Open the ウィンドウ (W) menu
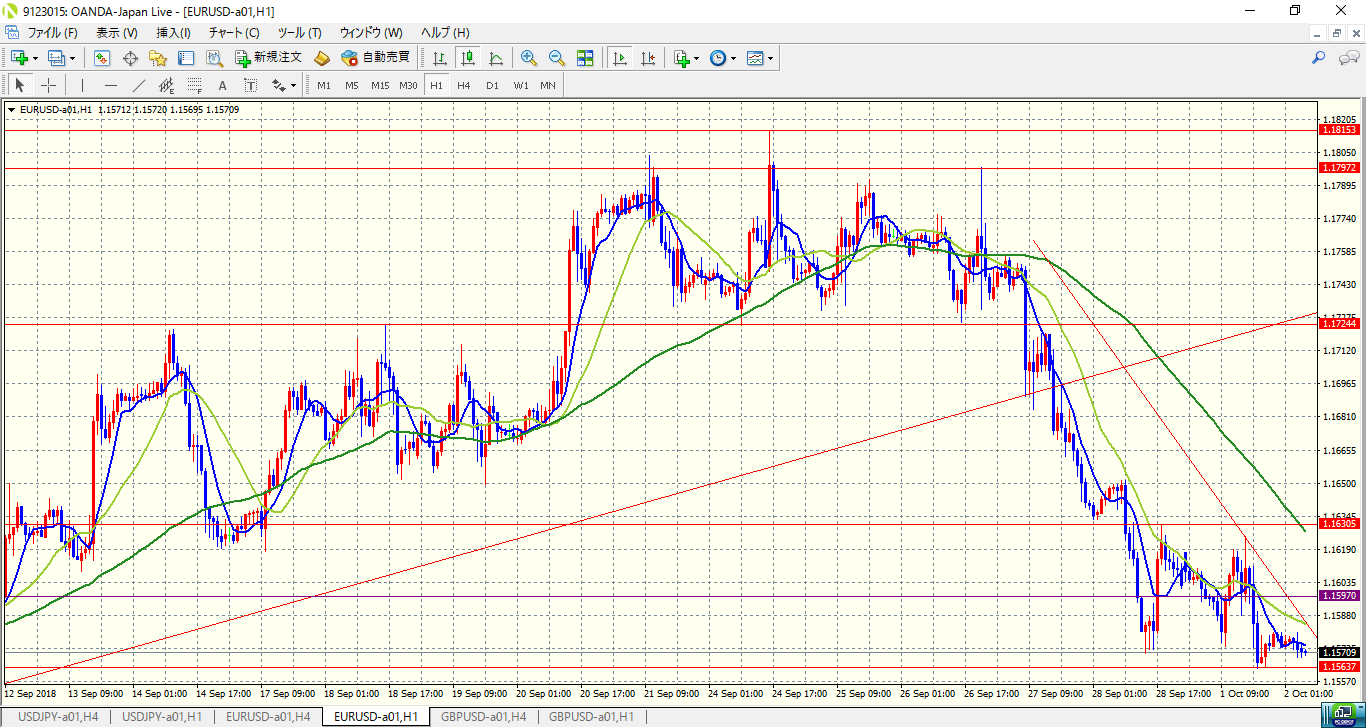1366x728 pixels. coord(371,33)
